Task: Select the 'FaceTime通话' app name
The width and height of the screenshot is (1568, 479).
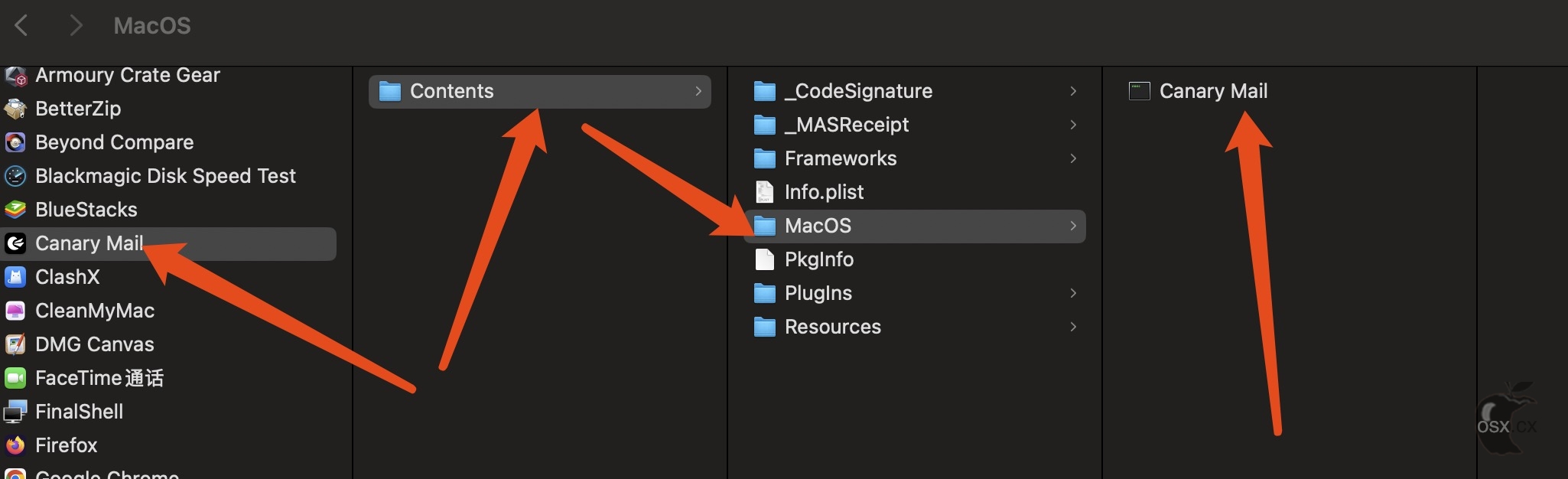Action: tap(99, 378)
